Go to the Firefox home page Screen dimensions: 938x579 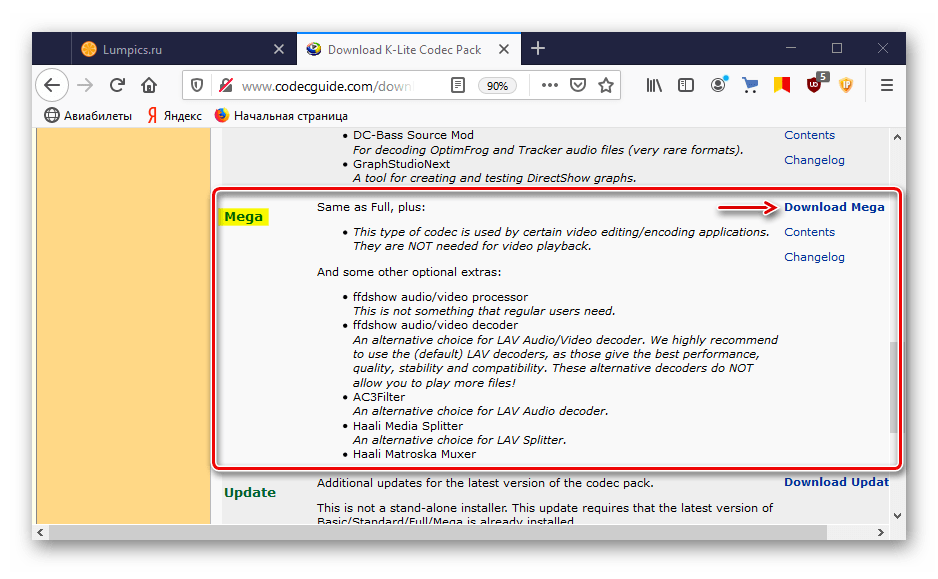click(149, 86)
